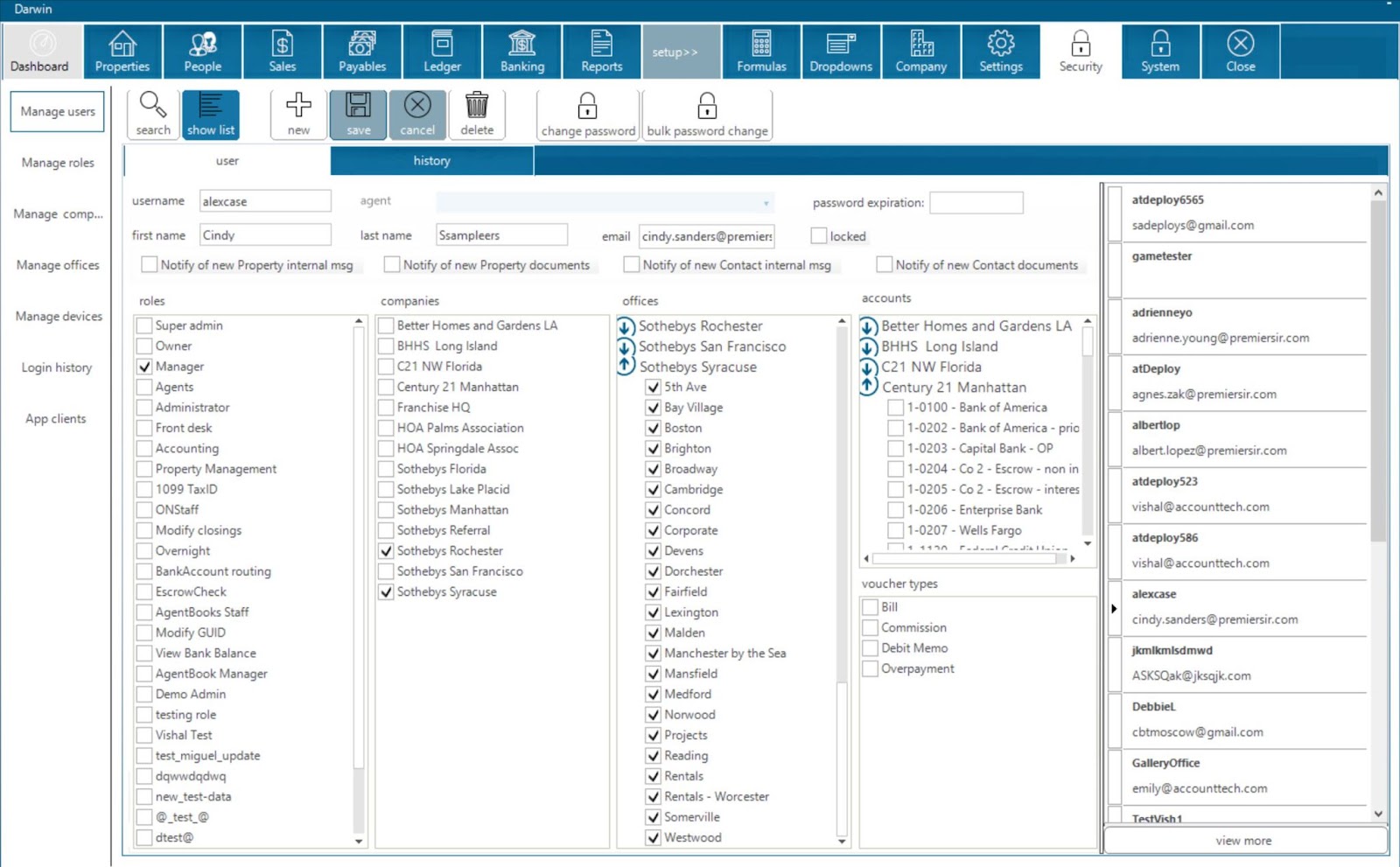The image size is (1400, 867).
Task: Open the Payables module
Action: point(362,52)
